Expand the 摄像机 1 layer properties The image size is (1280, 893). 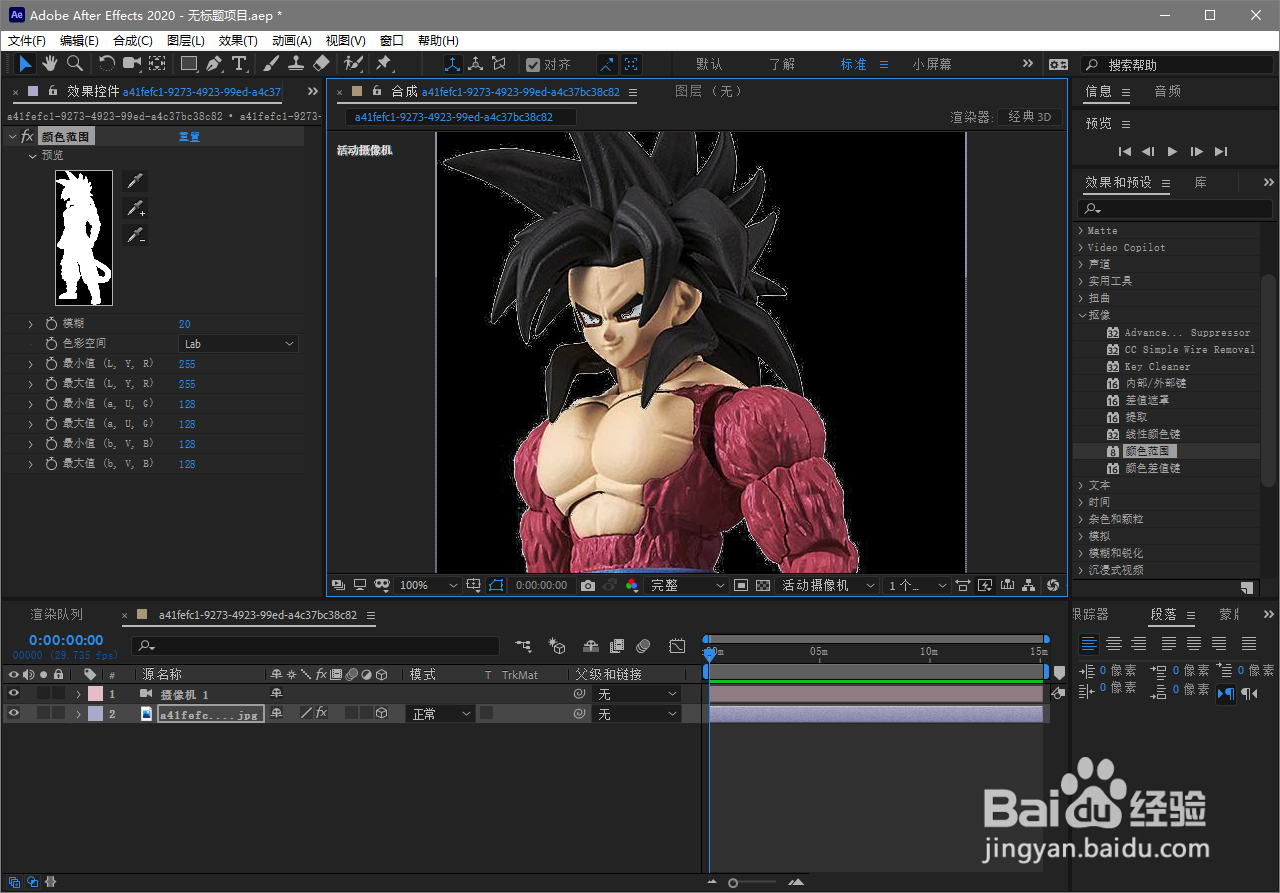point(78,694)
